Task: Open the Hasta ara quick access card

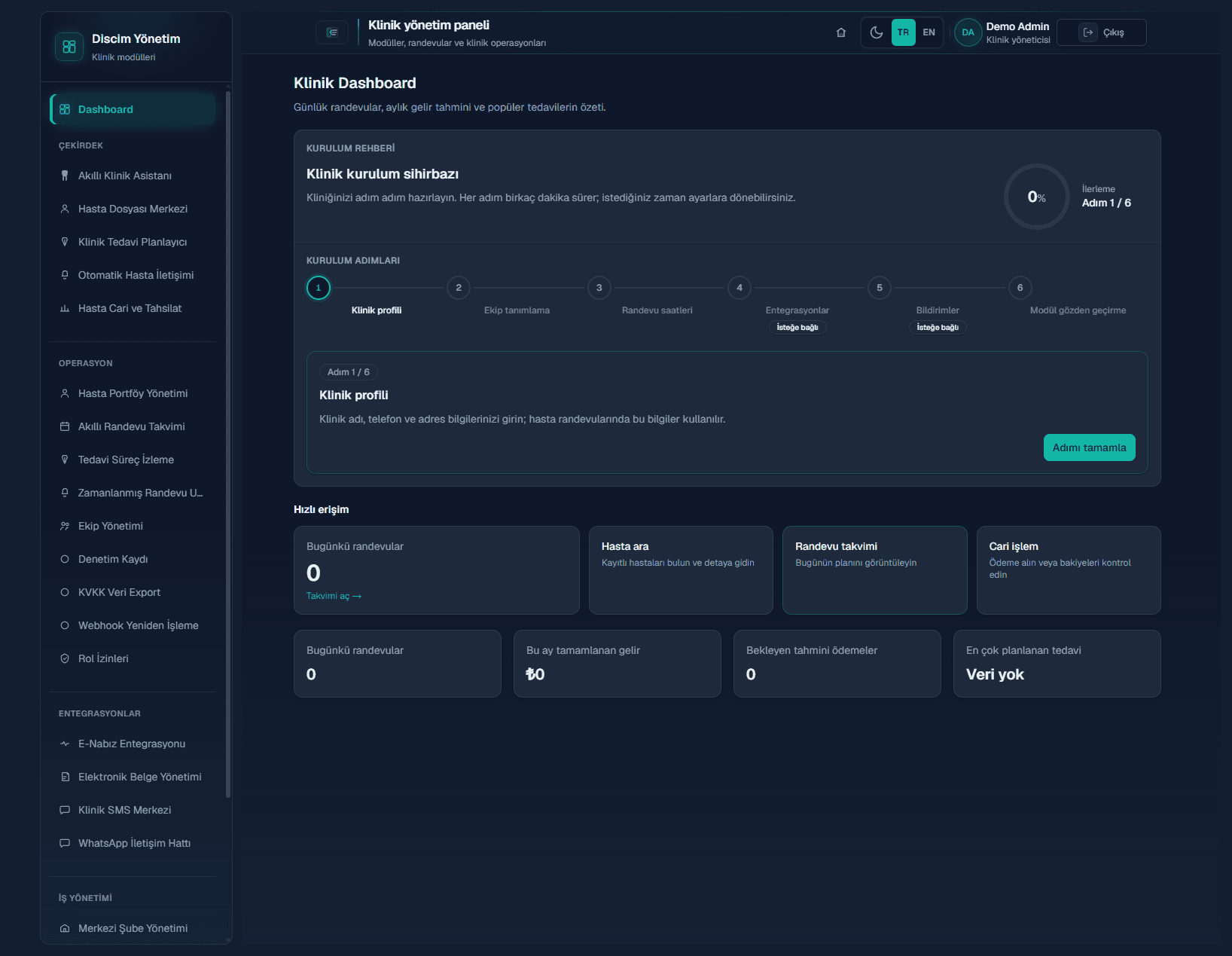Action: [x=681, y=570]
